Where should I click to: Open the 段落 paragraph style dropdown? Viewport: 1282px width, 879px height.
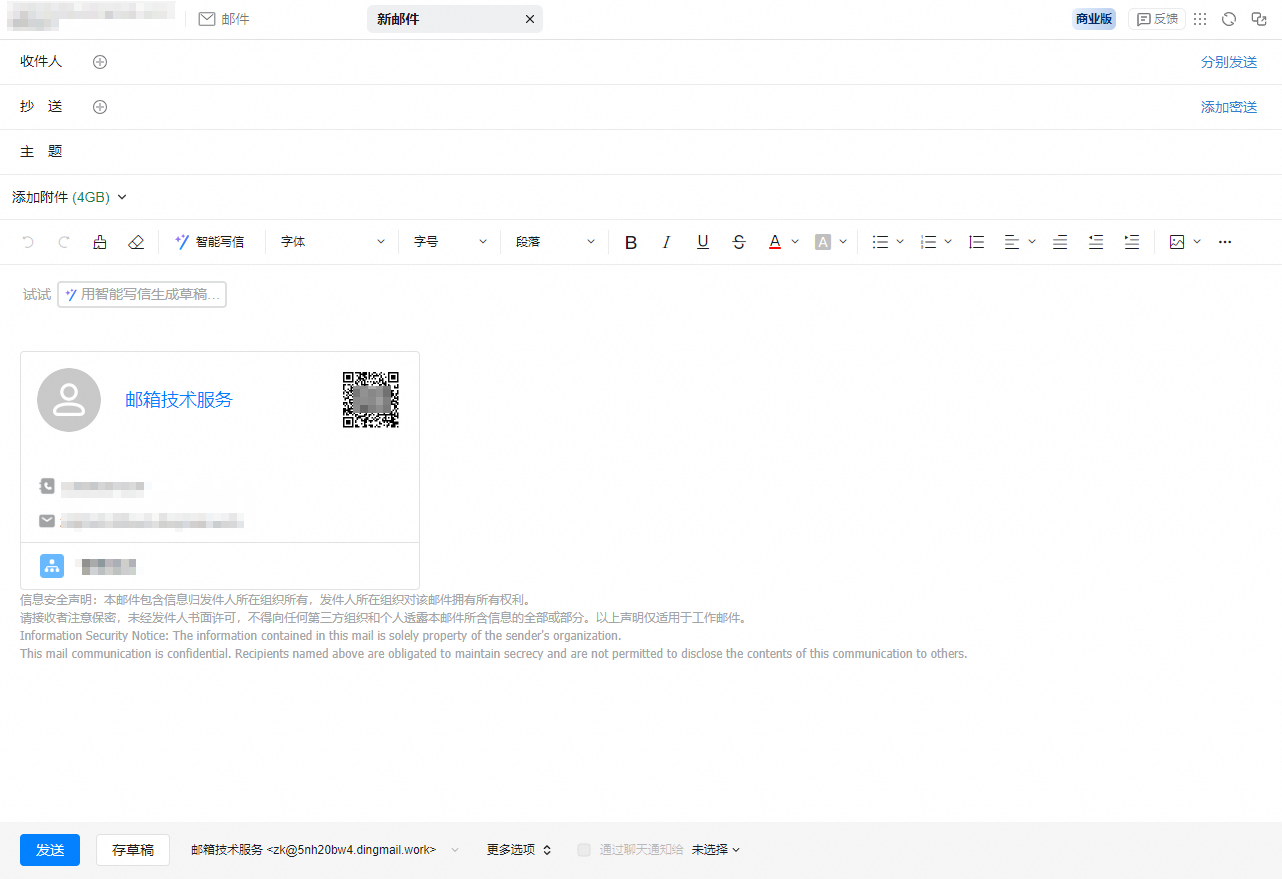click(555, 242)
